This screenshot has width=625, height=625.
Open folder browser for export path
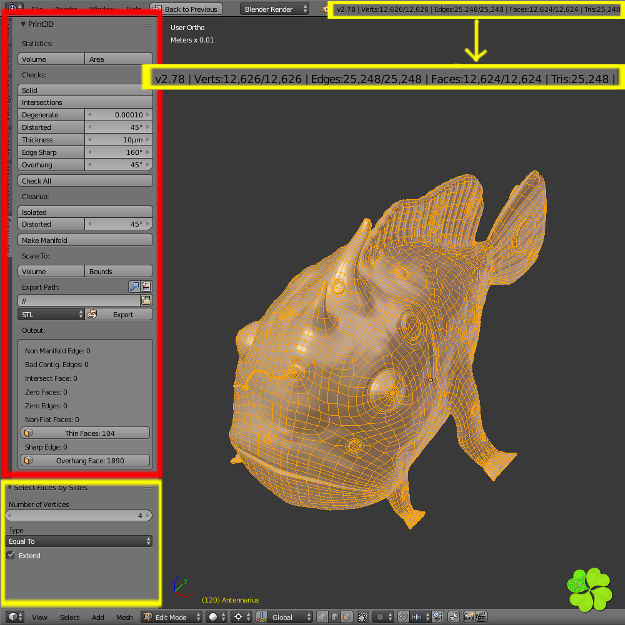coord(146,300)
